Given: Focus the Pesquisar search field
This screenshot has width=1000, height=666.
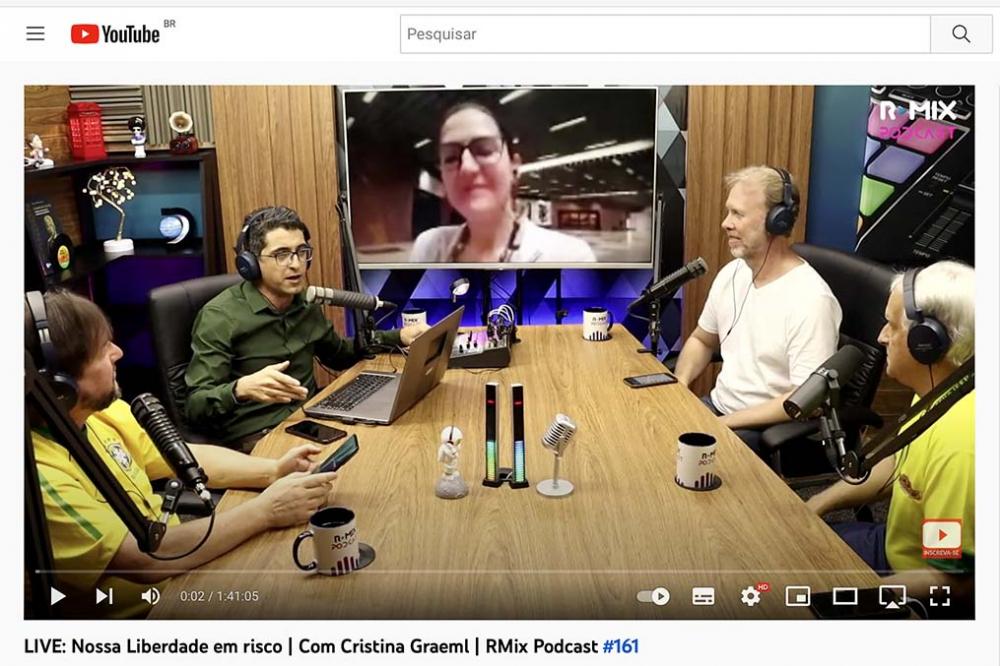Looking at the screenshot, I should [x=665, y=34].
